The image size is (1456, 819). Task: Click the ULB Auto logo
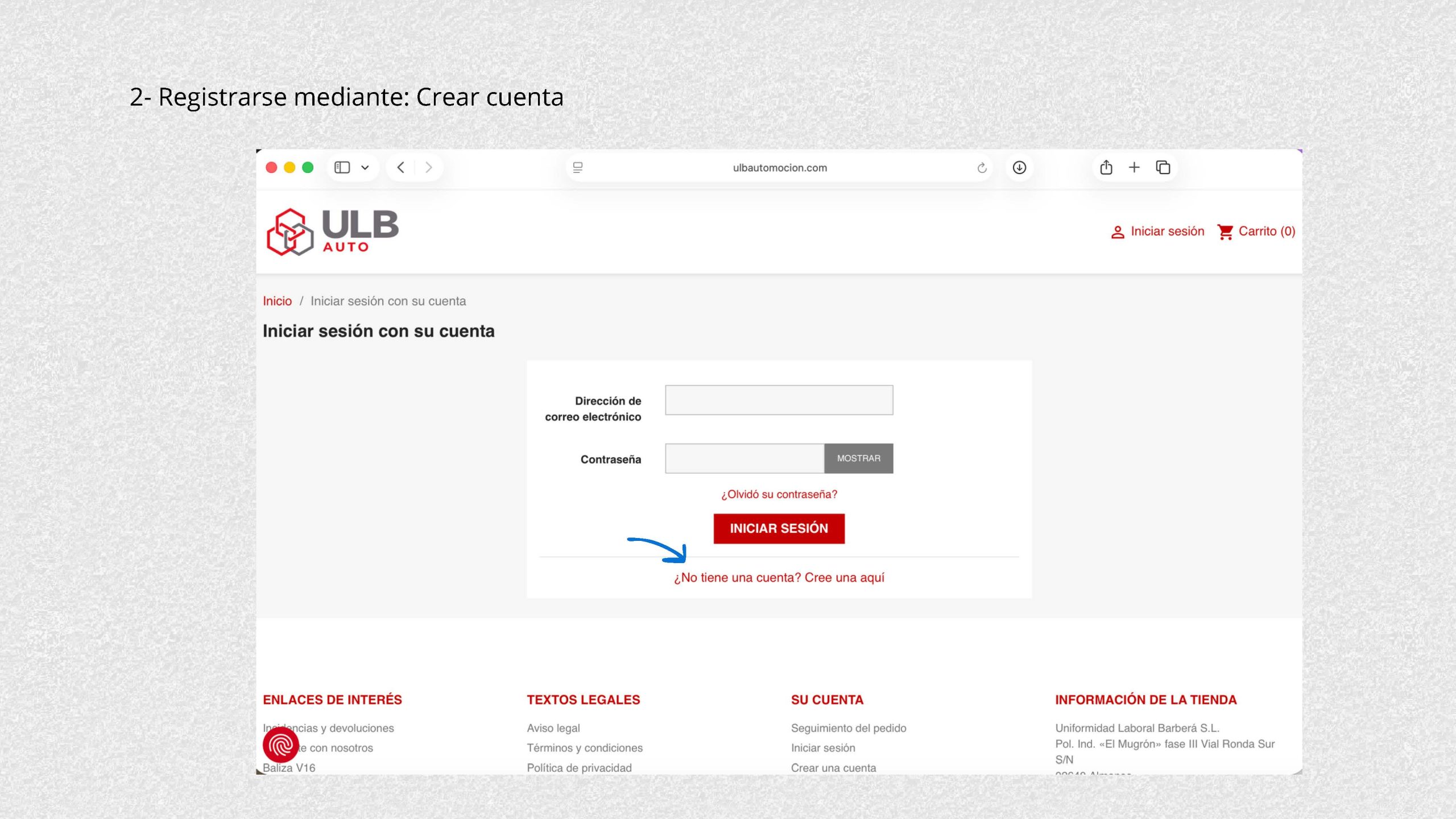(333, 231)
